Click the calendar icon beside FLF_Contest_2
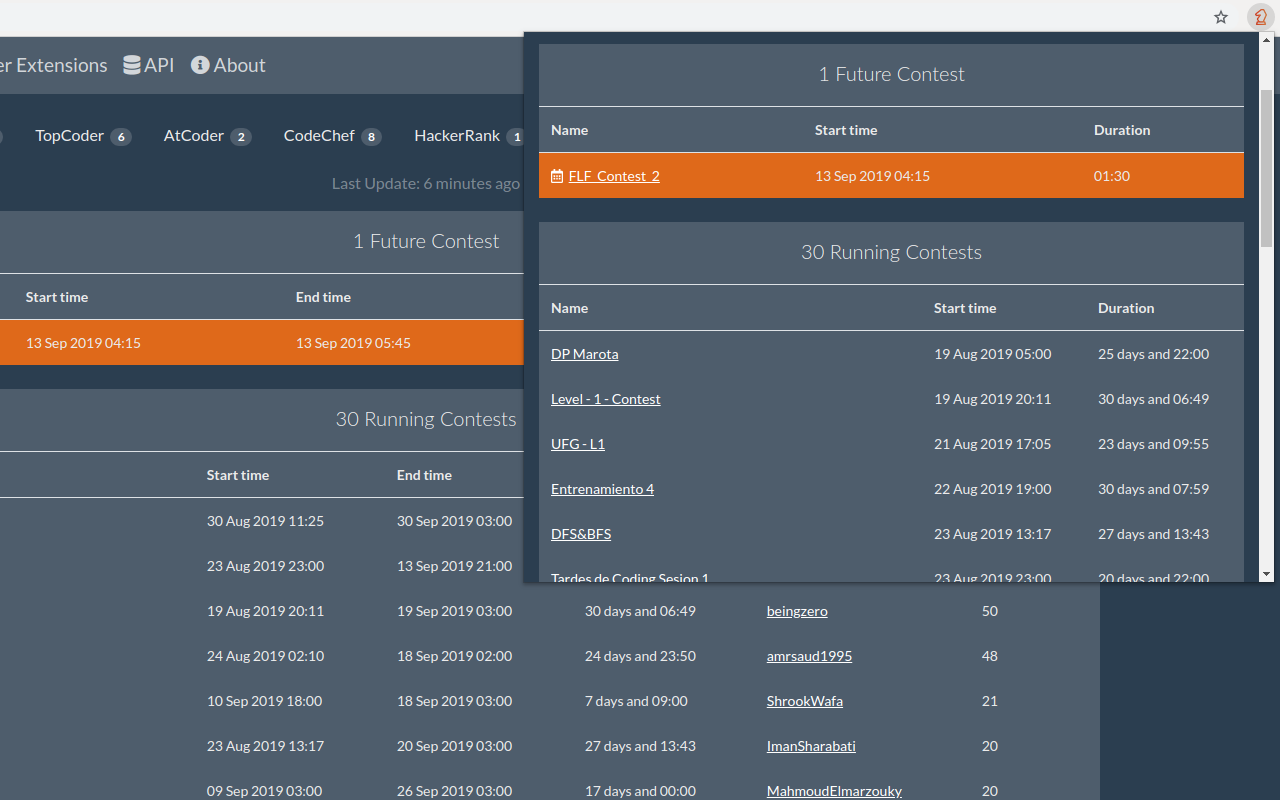The height and width of the screenshot is (800, 1280). pyautogui.click(x=557, y=176)
